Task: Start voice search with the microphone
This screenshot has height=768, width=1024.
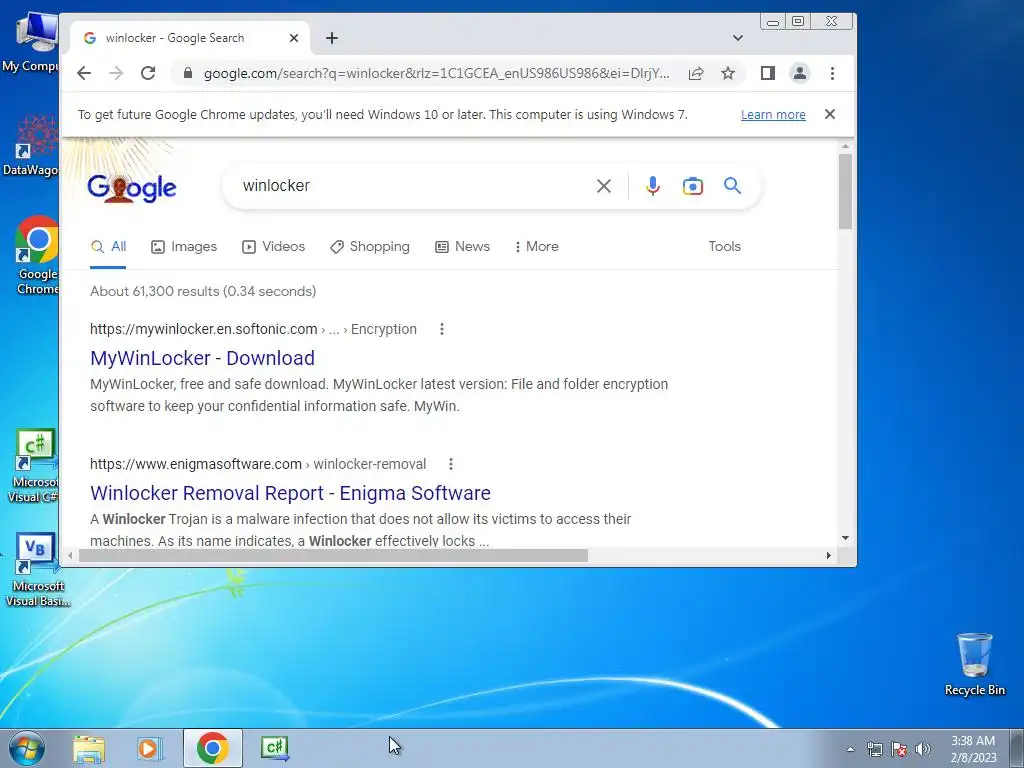Action: 652,186
